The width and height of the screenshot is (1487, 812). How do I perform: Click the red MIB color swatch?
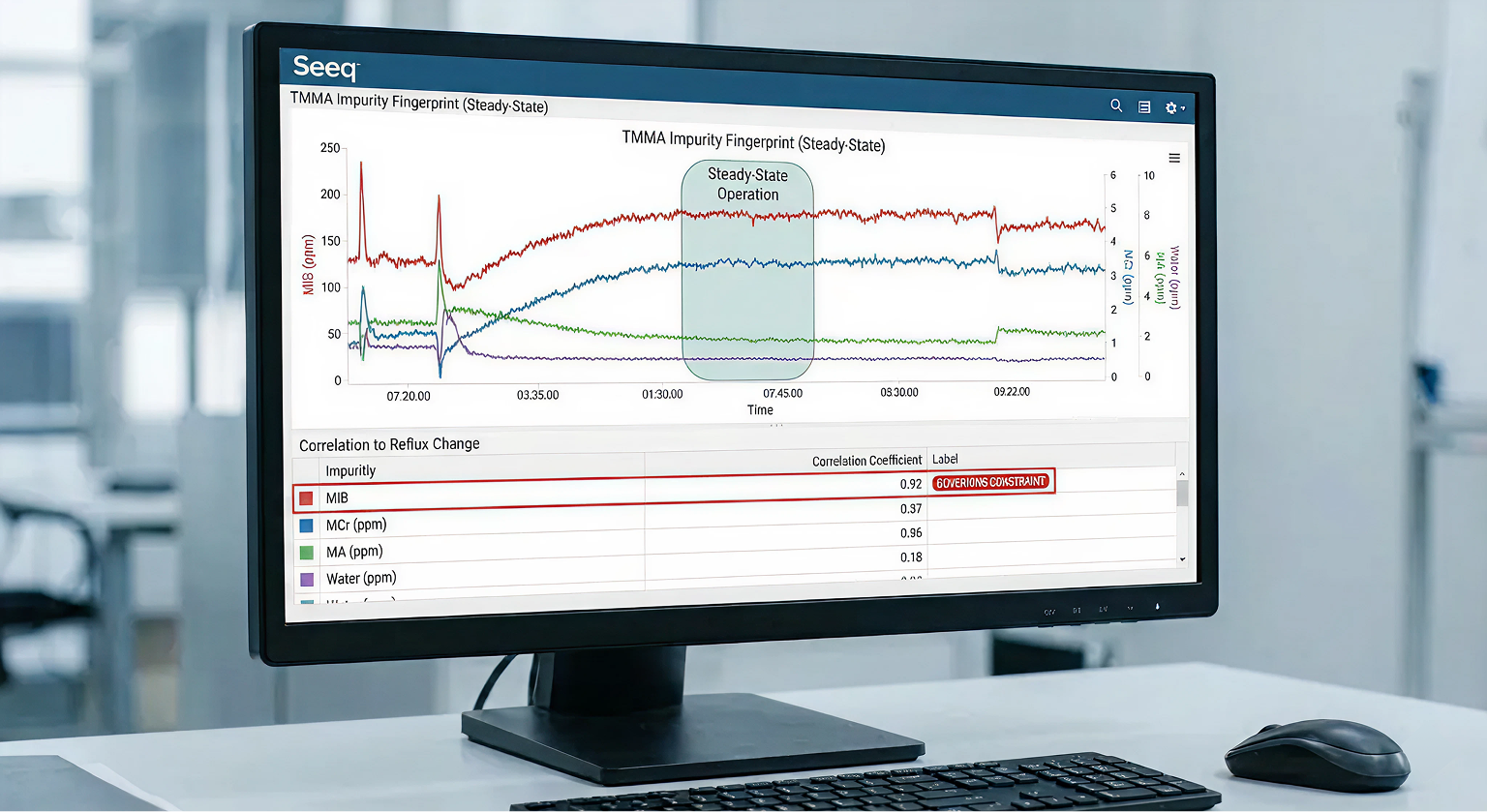306,497
